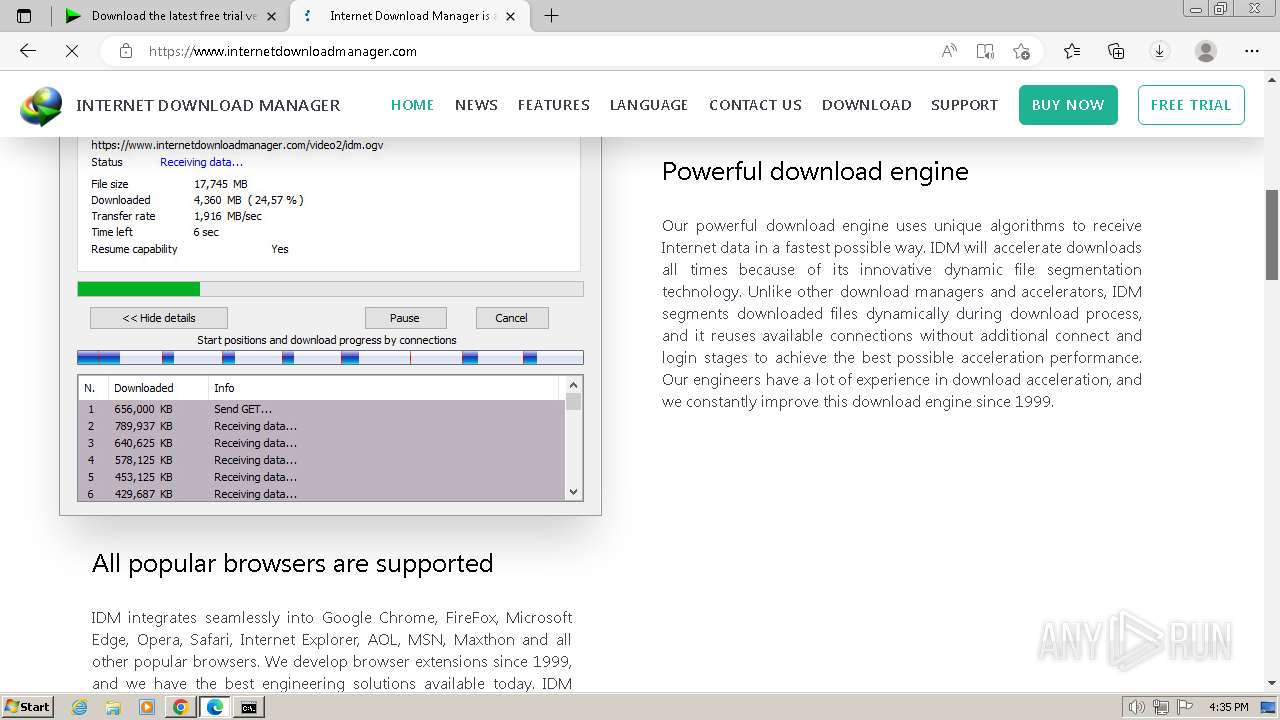Click the 'Info' column header
Image resolution: width=1280 pixels, height=720 pixels.
385,388
